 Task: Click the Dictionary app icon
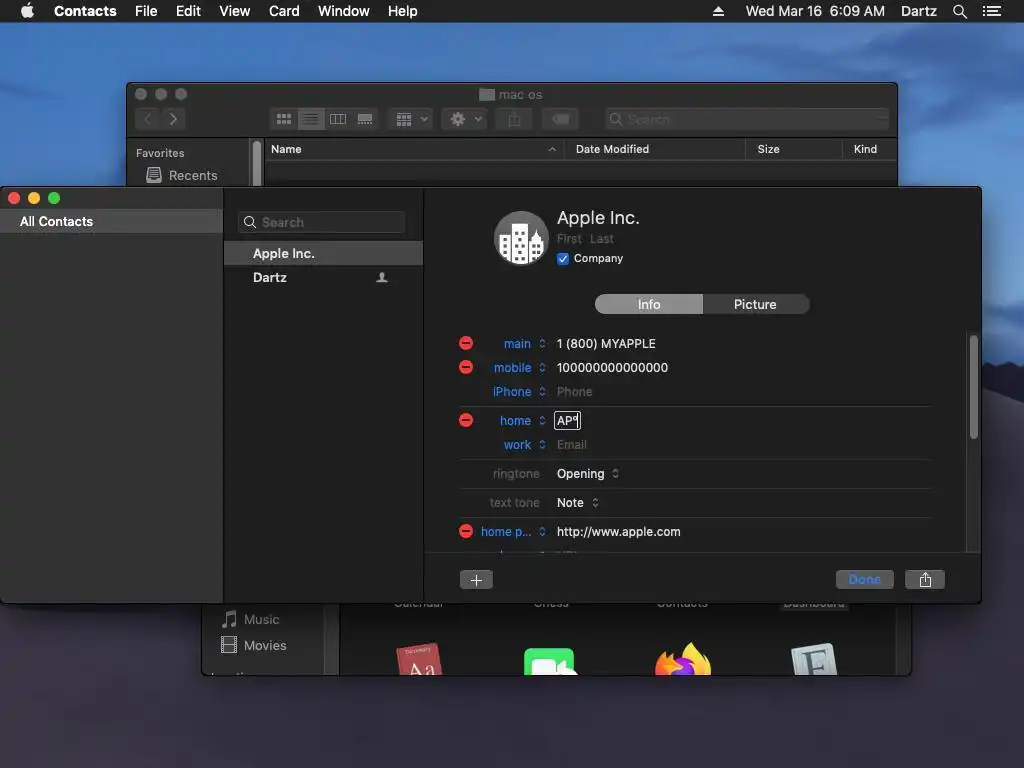(x=419, y=658)
